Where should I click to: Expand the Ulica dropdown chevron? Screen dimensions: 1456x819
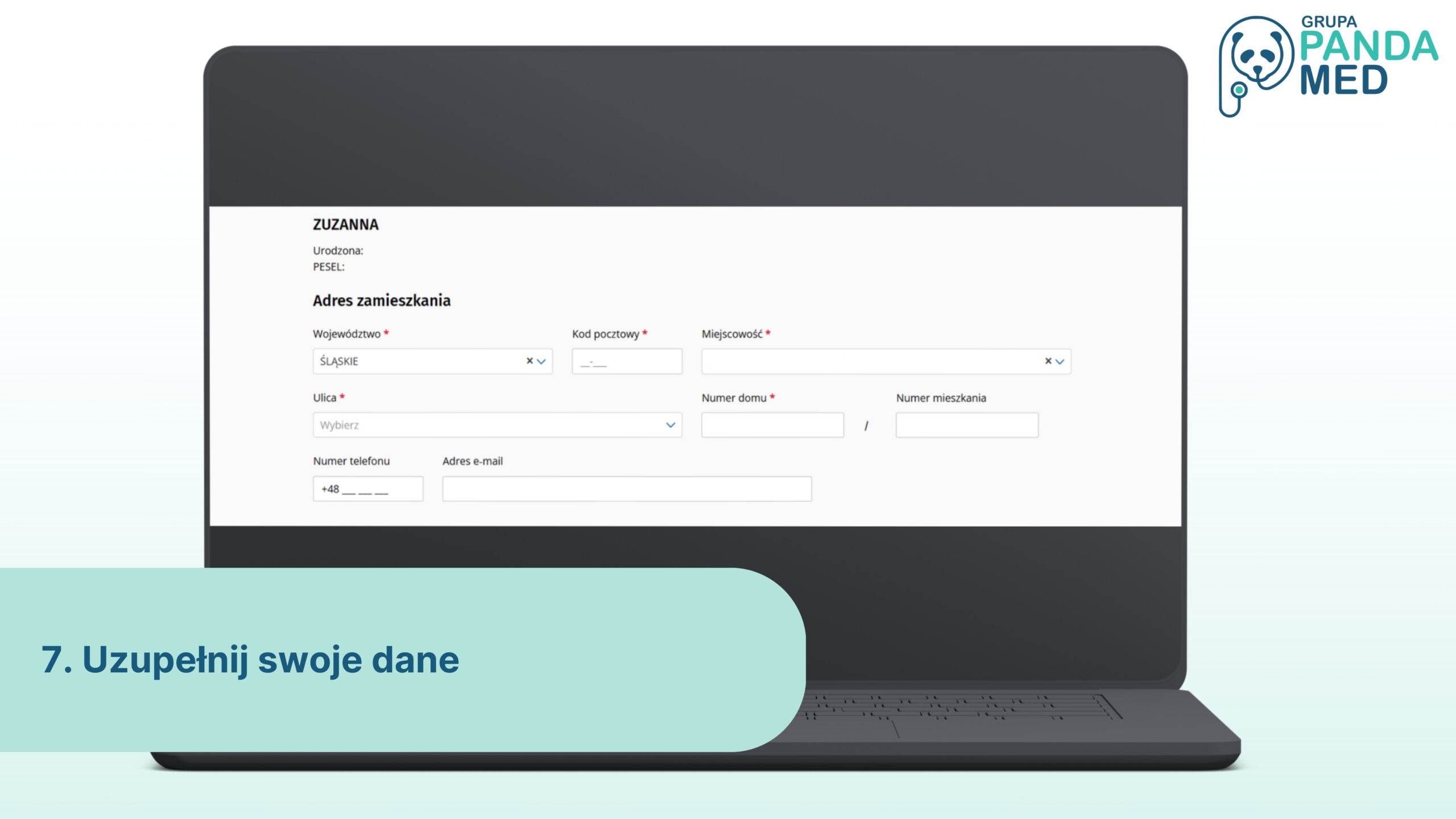(x=671, y=425)
